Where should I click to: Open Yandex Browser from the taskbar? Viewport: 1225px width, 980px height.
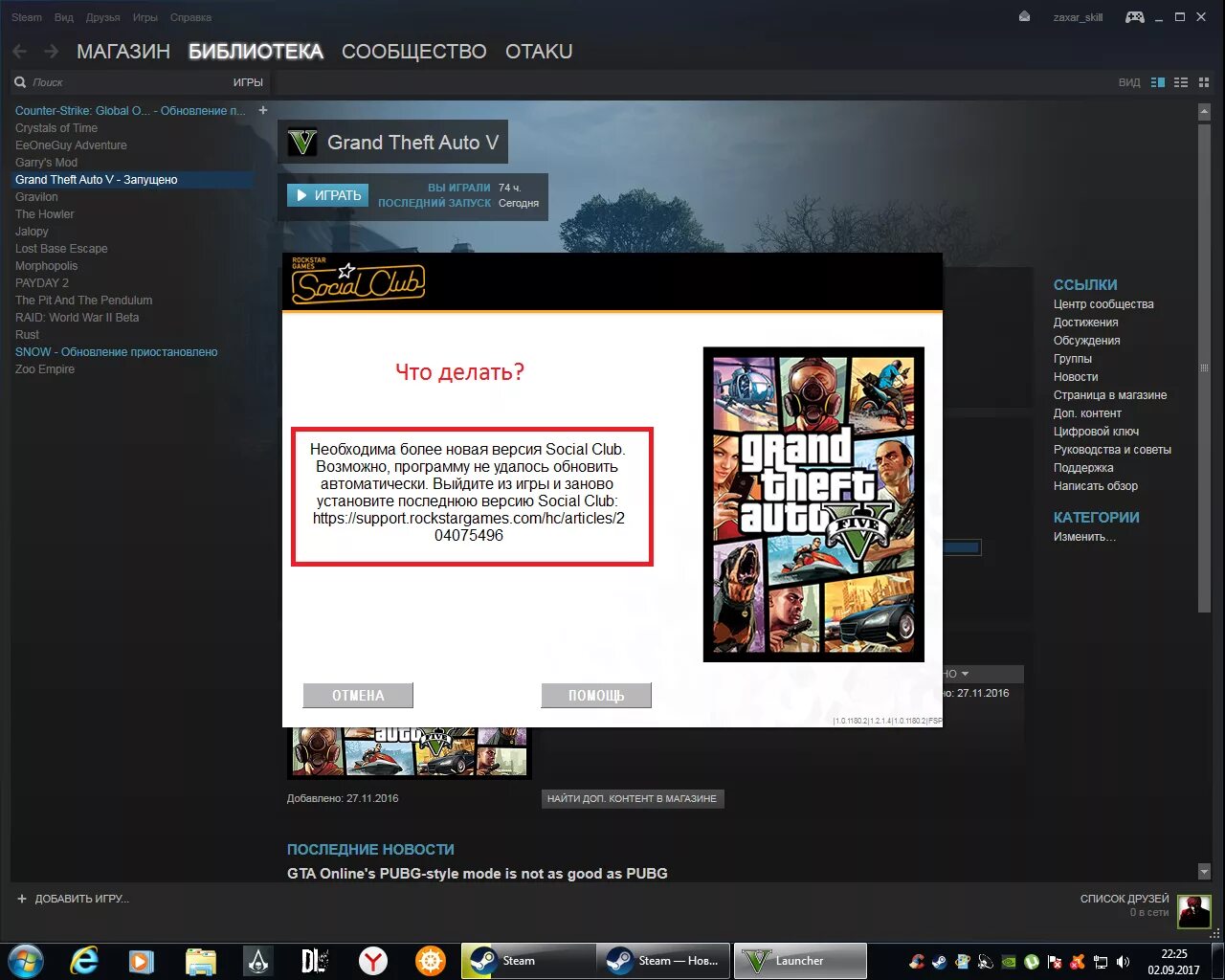pos(373,960)
